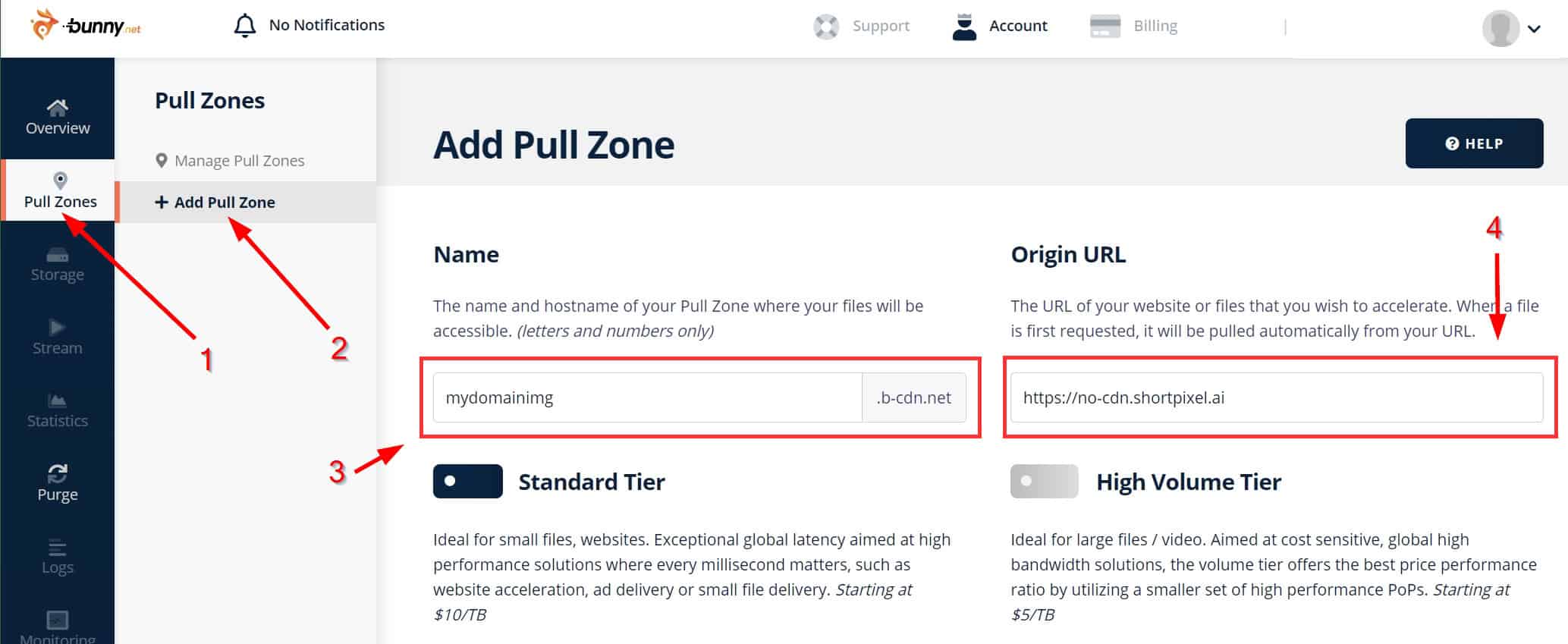
Task: Open the Logs sidebar icon
Action: pos(58,547)
